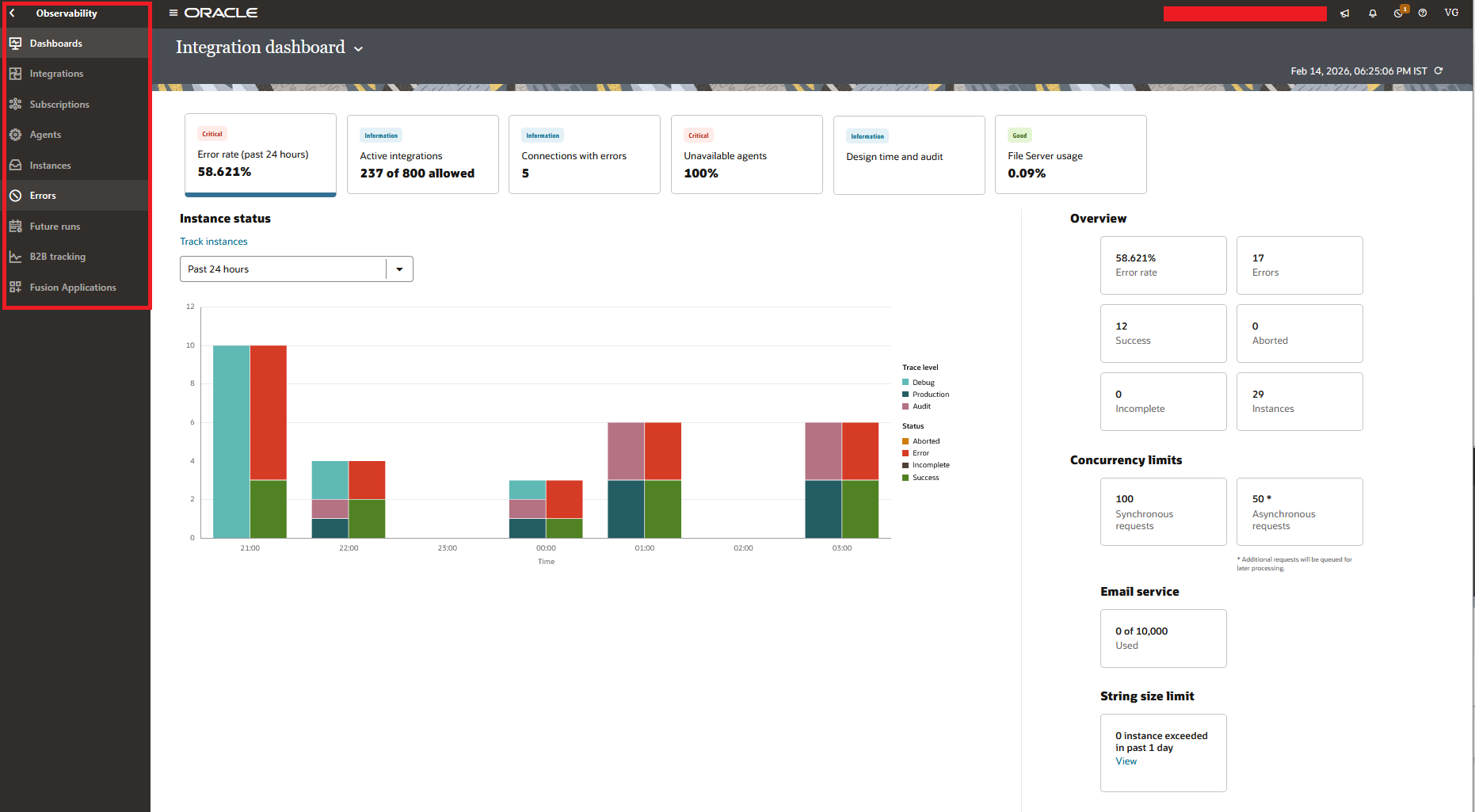Screen dimensions: 1475x812
Task: Click the Error status red legend swatch
Action: click(x=905, y=453)
